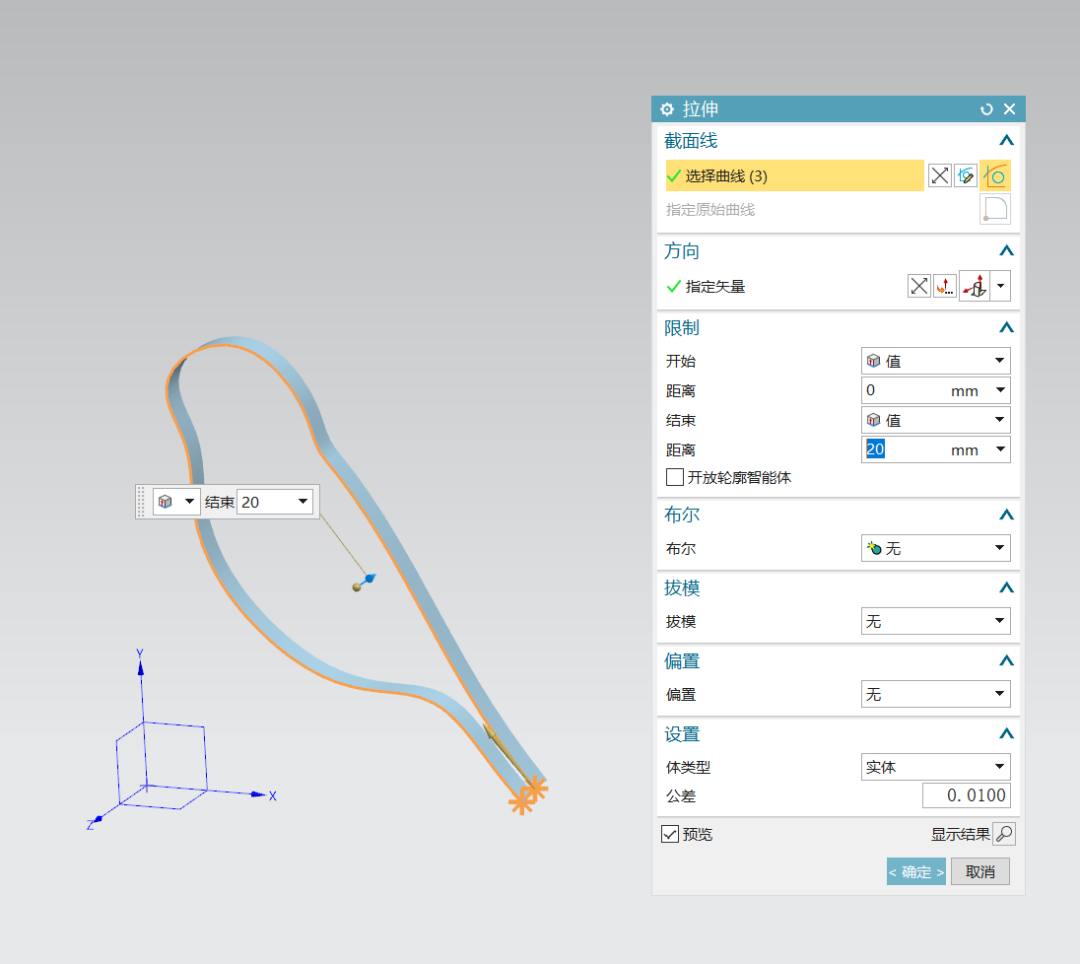Open the on-screen limit type icon dropdown
1080x964 pixels.
(x=176, y=502)
